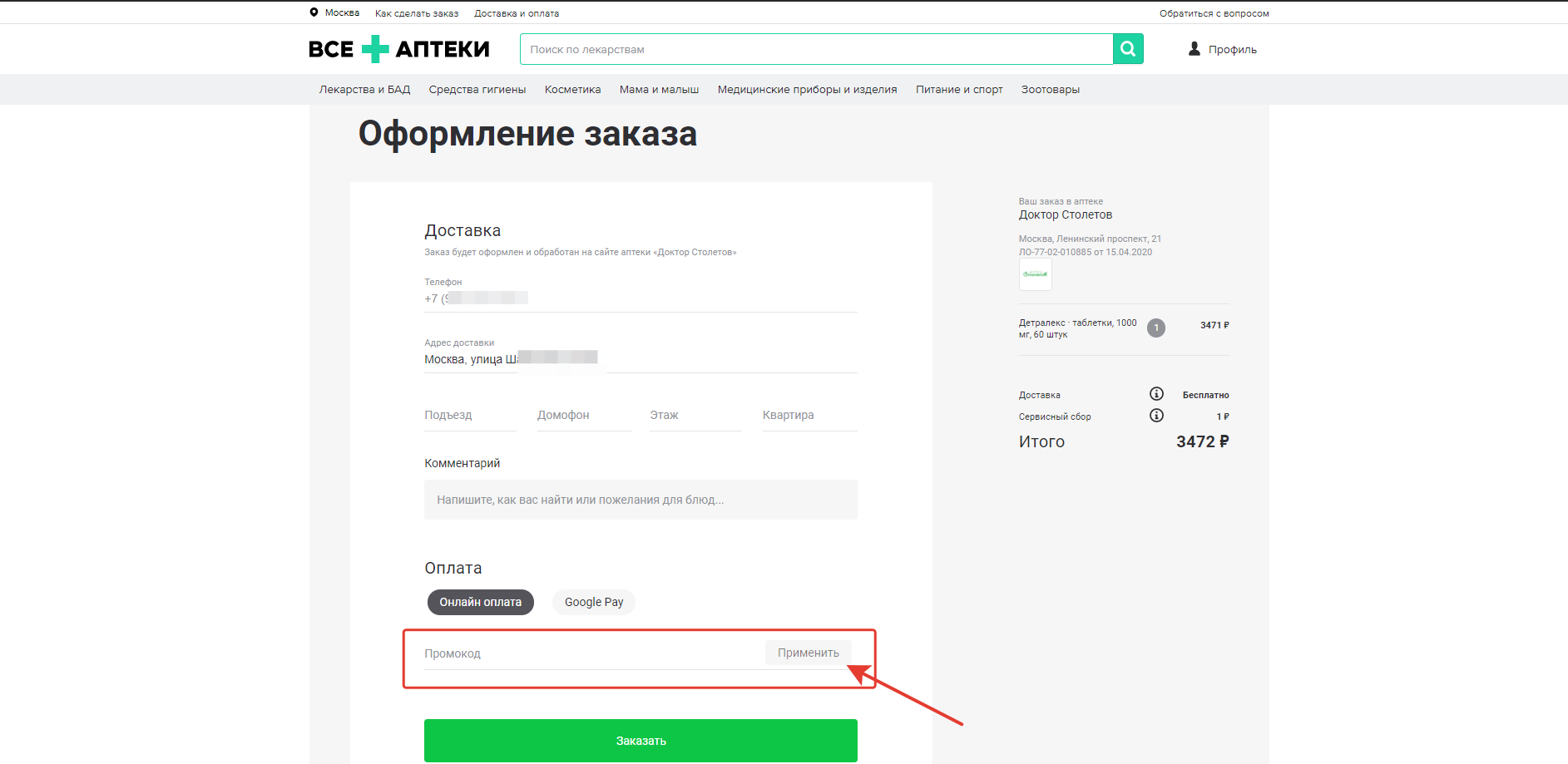Click the Профиль label
This screenshot has height=764, width=1568.
coord(1233,50)
